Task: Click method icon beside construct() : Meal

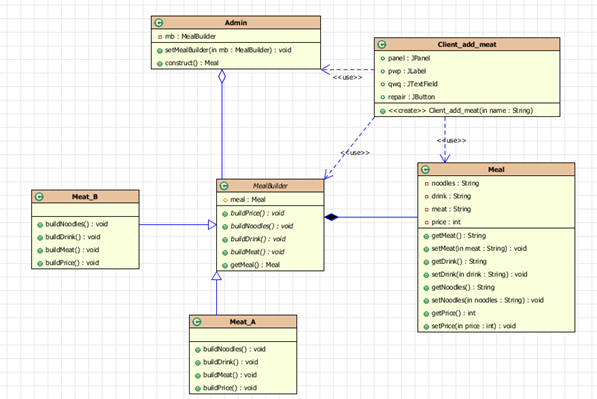Action: 160,64
